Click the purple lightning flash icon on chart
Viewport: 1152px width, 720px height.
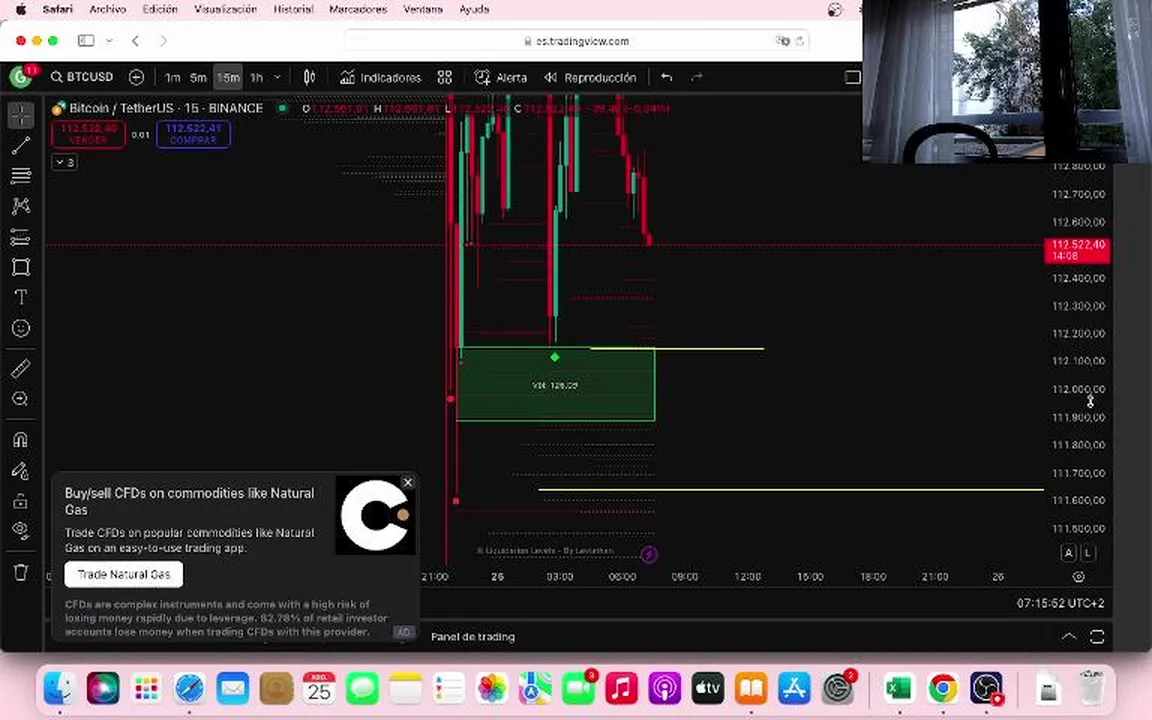[x=649, y=554]
